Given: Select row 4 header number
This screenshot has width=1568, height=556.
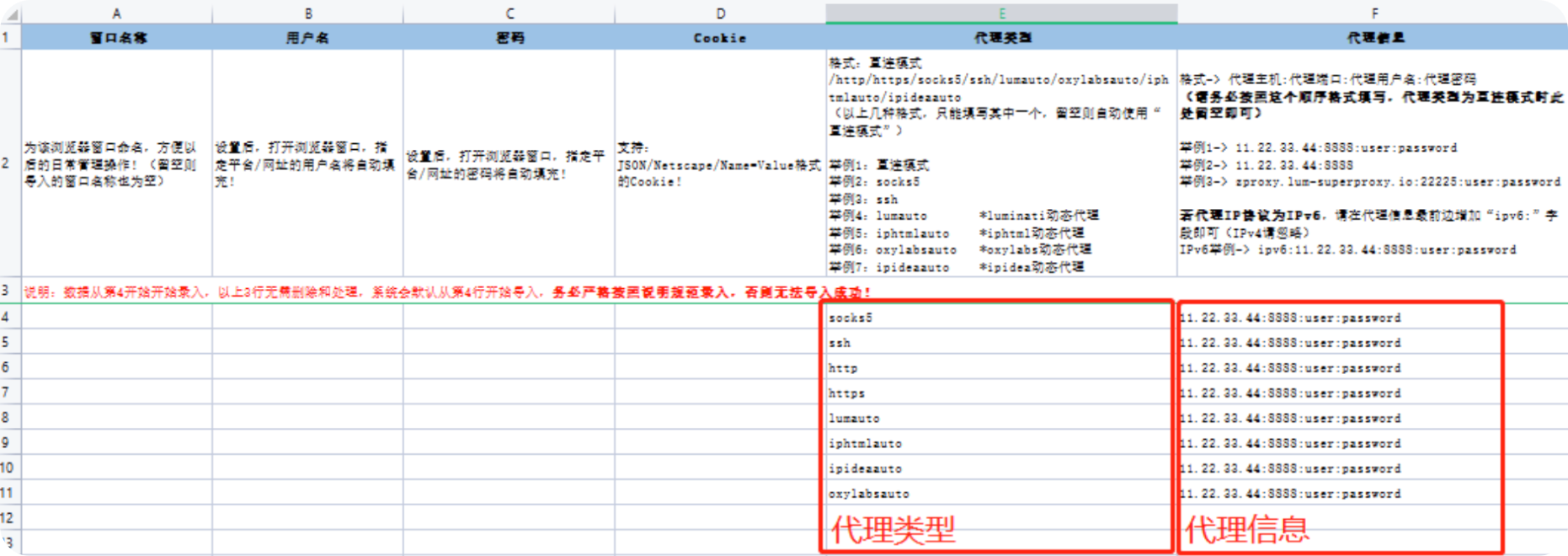Looking at the screenshot, I should pos(10,317).
